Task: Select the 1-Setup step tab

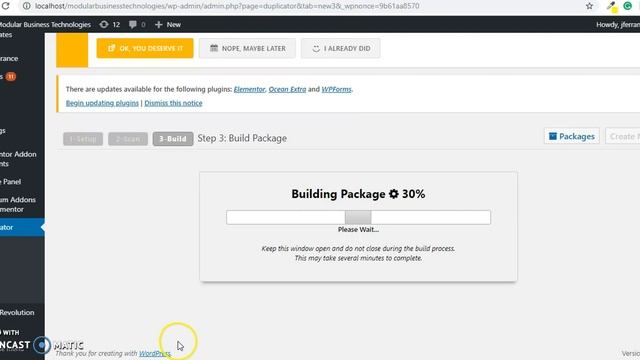Action: click(x=83, y=139)
